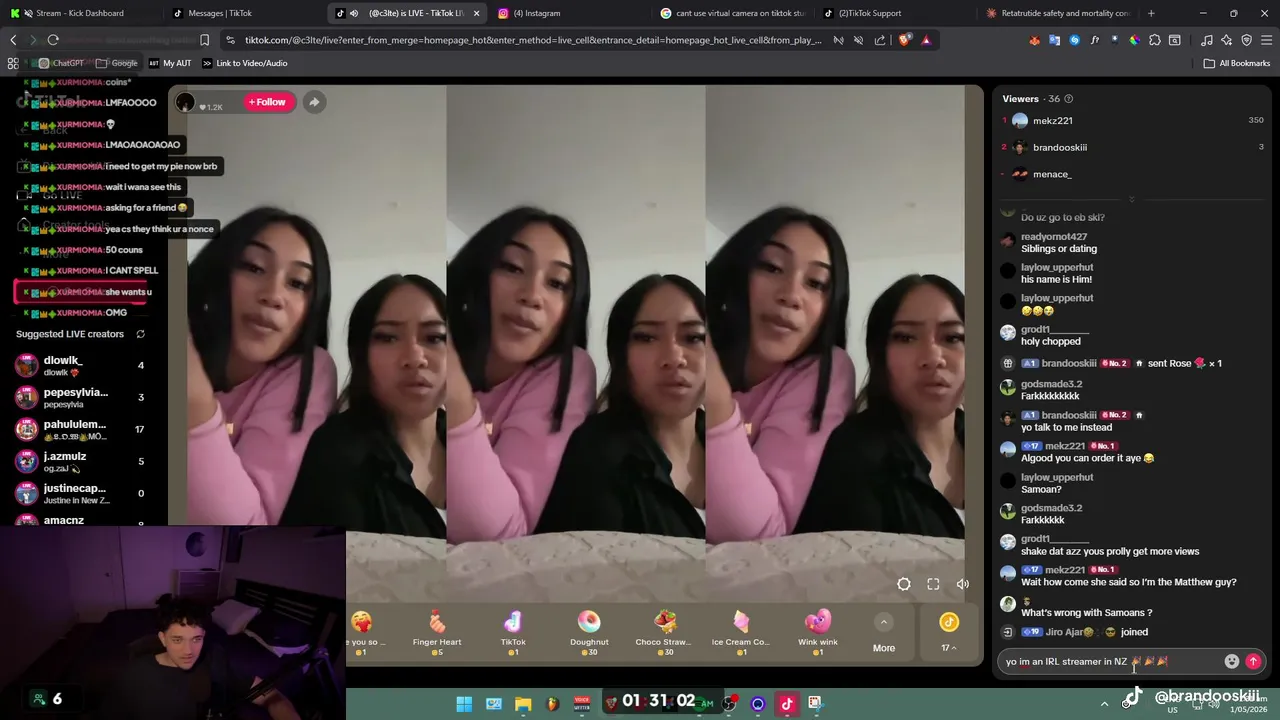
Task: Bookmark this page icon
Action: [204, 40]
